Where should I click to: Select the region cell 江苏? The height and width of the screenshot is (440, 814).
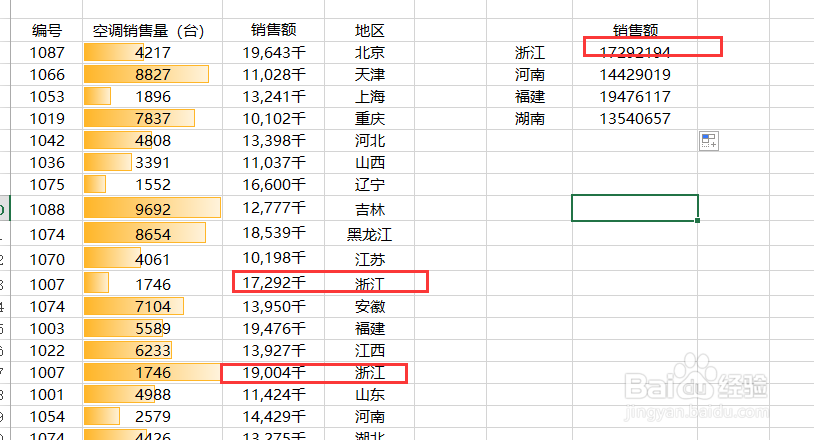(x=370, y=259)
